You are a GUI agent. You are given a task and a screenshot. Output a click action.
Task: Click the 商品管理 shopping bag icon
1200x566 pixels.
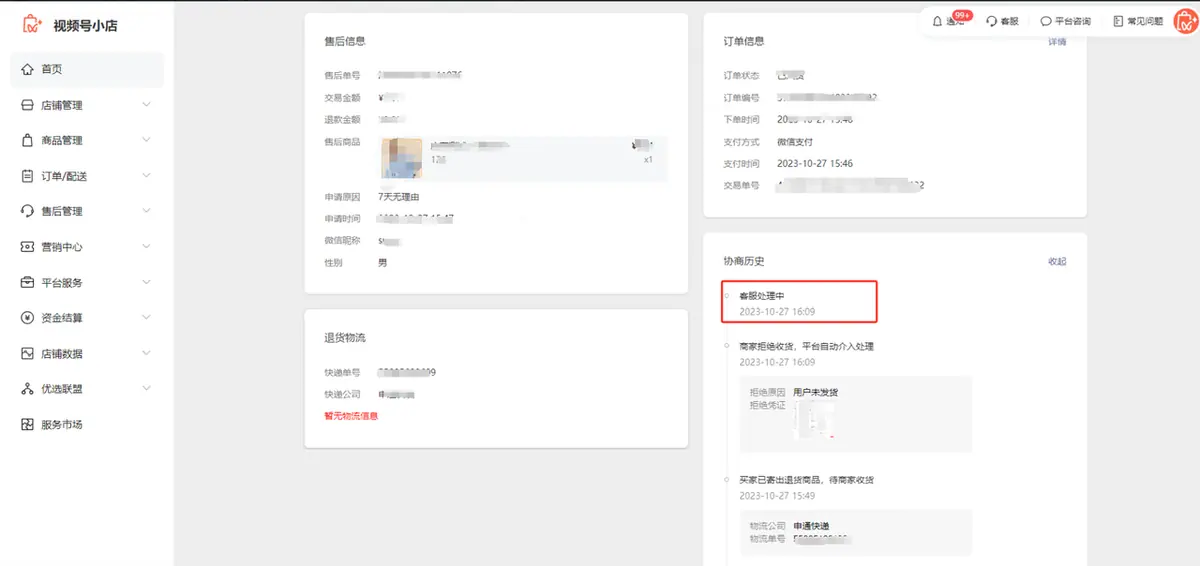pyautogui.click(x=28, y=141)
